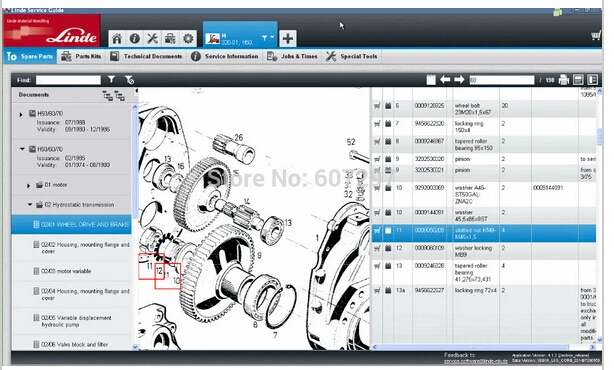The width and height of the screenshot is (614, 370).
Task: Expand first H50/60/70 document issued 07/1988
Action: 21,114
